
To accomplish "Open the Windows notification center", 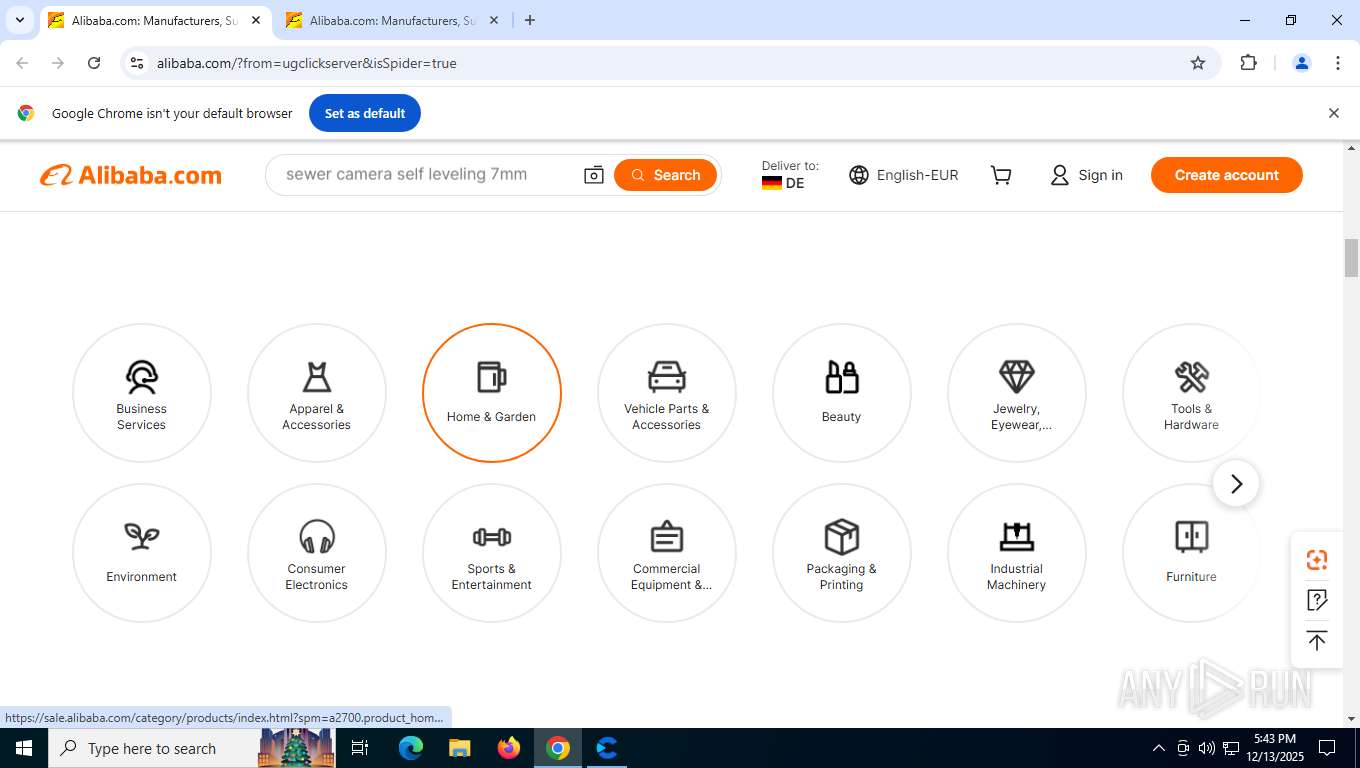I will (x=1327, y=748).
